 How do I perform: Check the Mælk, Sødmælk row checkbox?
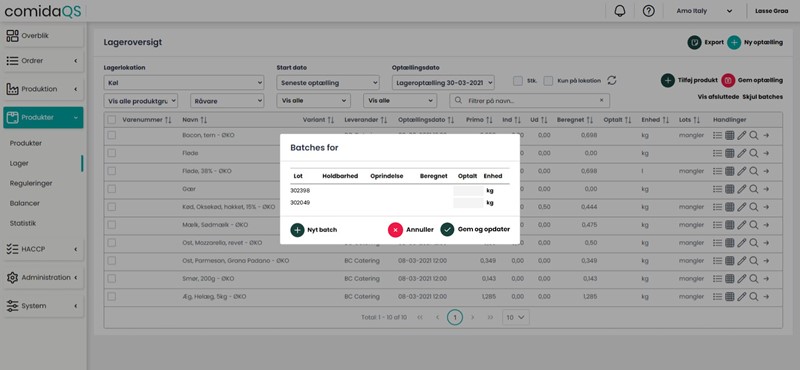click(112, 225)
